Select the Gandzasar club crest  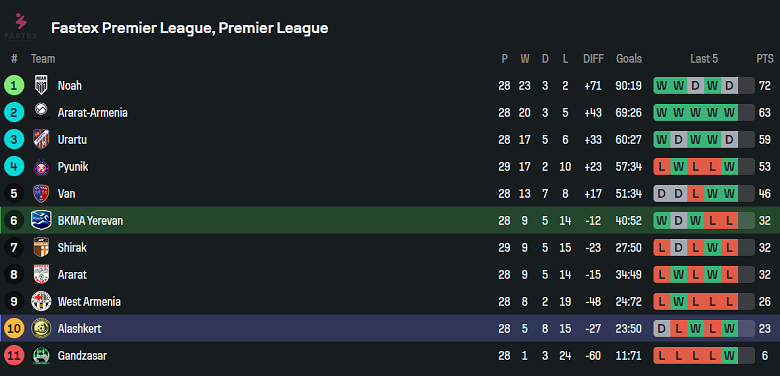41,356
